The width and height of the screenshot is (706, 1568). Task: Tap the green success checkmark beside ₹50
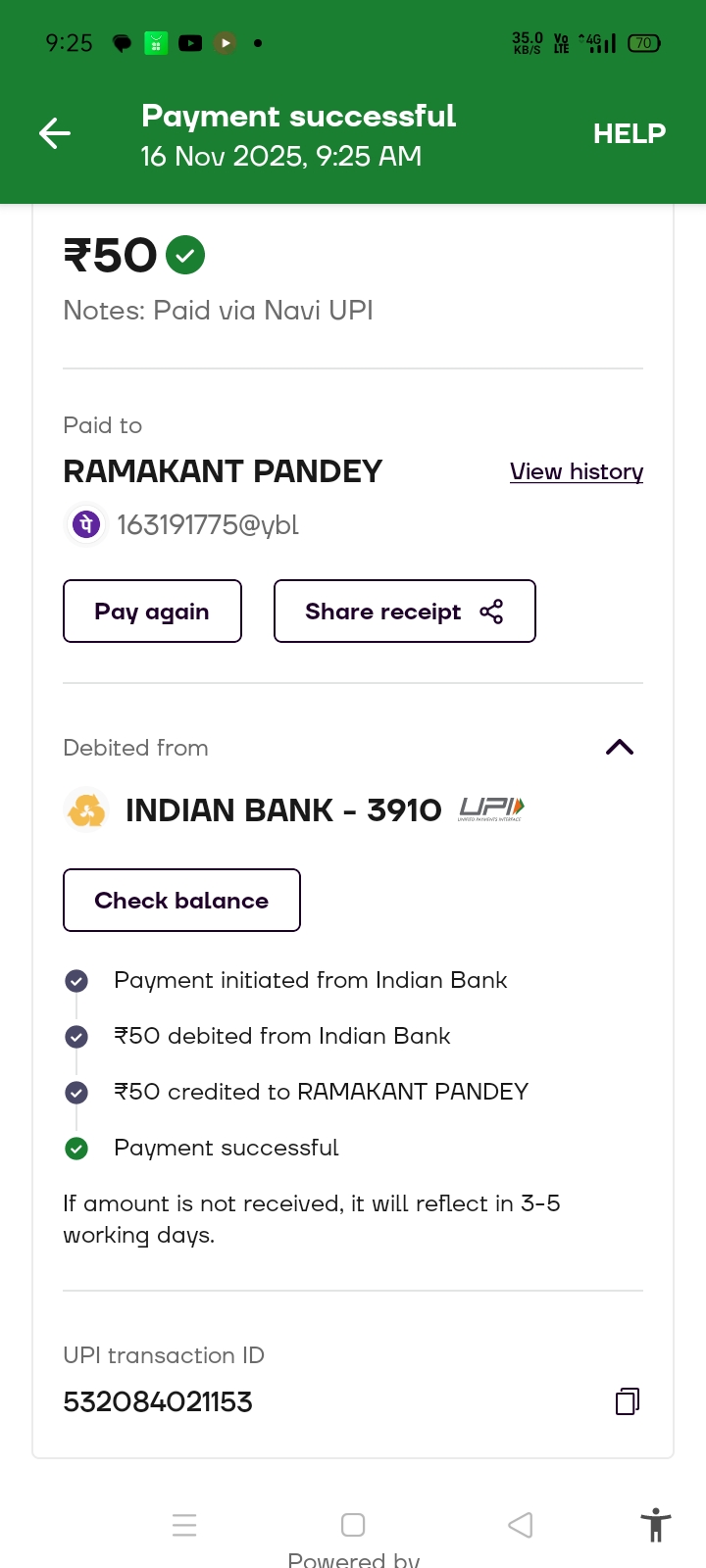[x=185, y=256]
